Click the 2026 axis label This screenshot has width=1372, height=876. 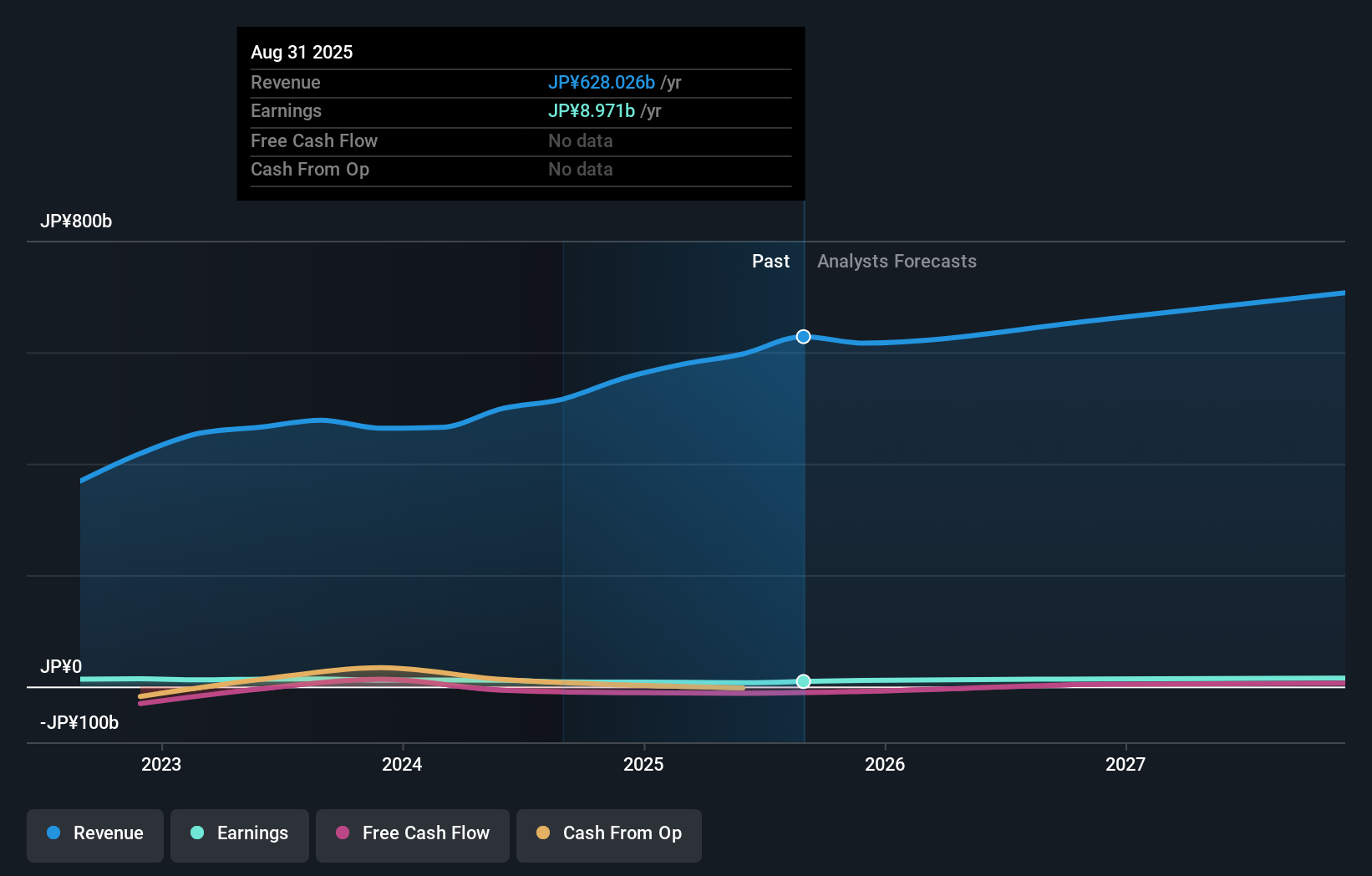point(886,764)
